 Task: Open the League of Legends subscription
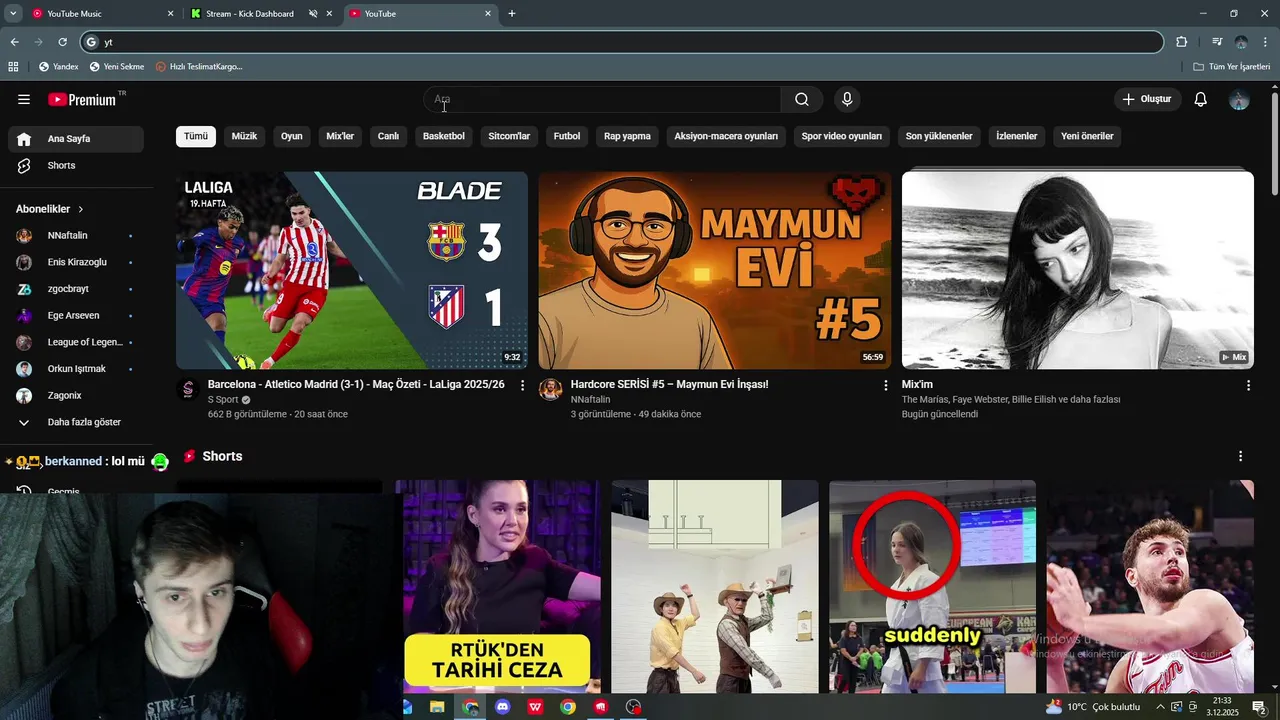click(x=76, y=342)
